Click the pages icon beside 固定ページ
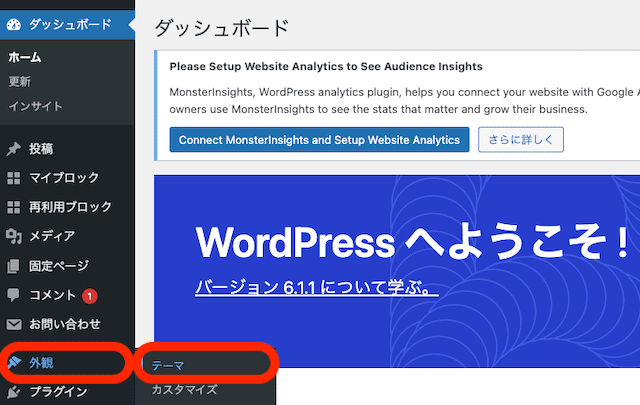This screenshot has height=405, width=640. pyautogui.click(x=13, y=266)
